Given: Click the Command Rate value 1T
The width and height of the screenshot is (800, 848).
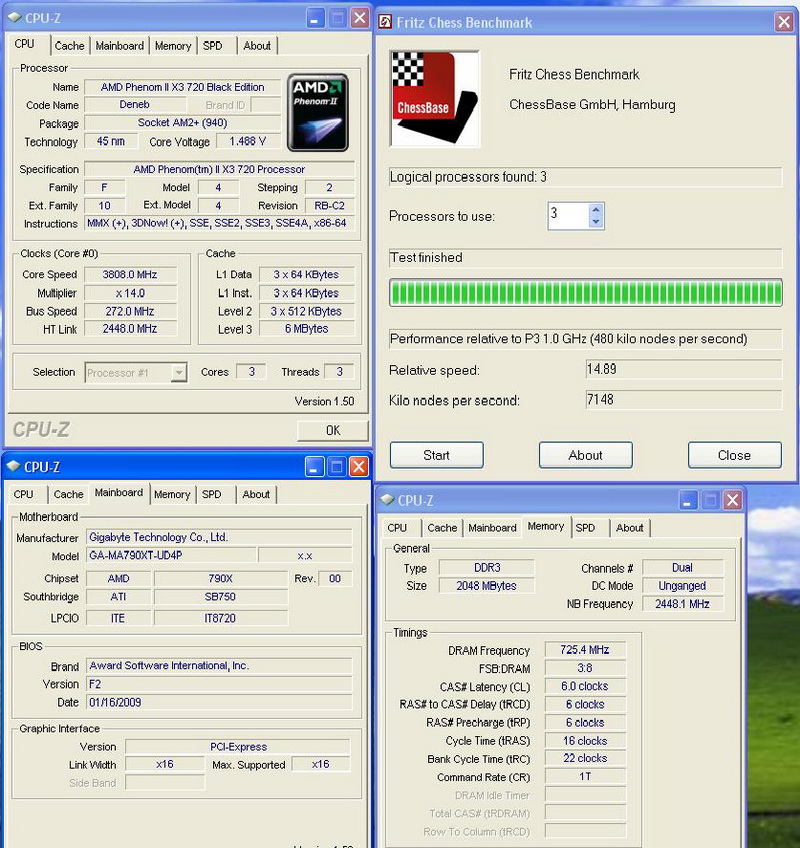Looking at the screenshot, I should pos(585,777).
